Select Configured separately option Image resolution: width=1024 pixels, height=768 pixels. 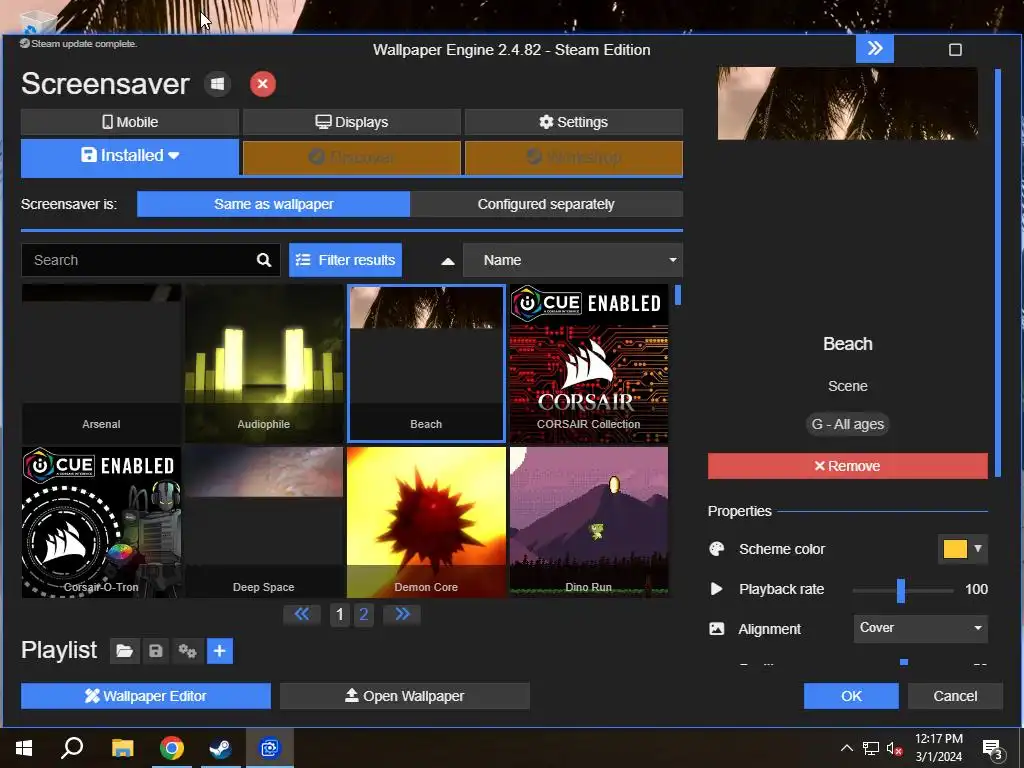click(x=546, y=204)
